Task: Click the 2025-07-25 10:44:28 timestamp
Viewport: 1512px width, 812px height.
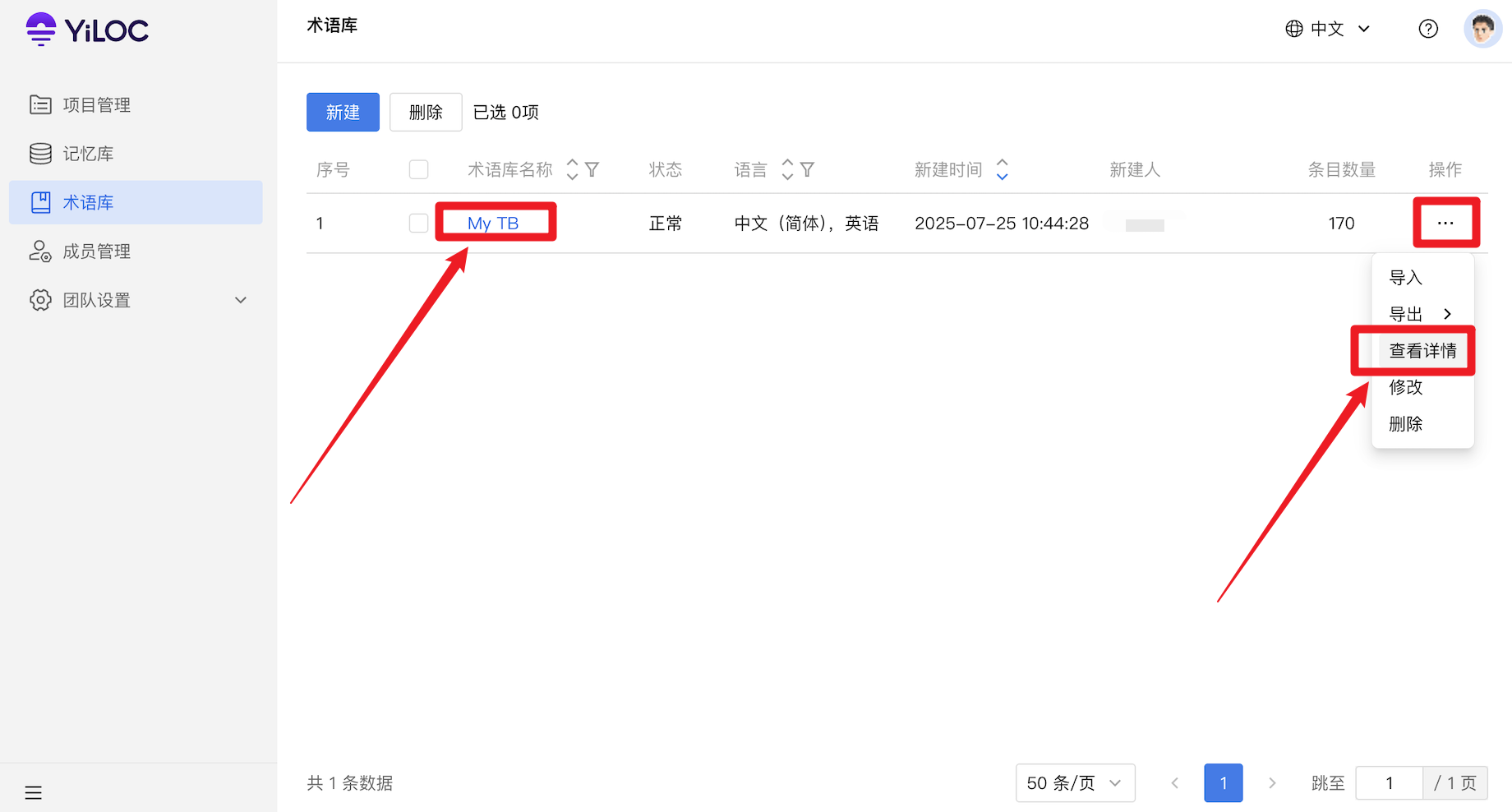Action: pyautogui.click(x=1002, y=224)
